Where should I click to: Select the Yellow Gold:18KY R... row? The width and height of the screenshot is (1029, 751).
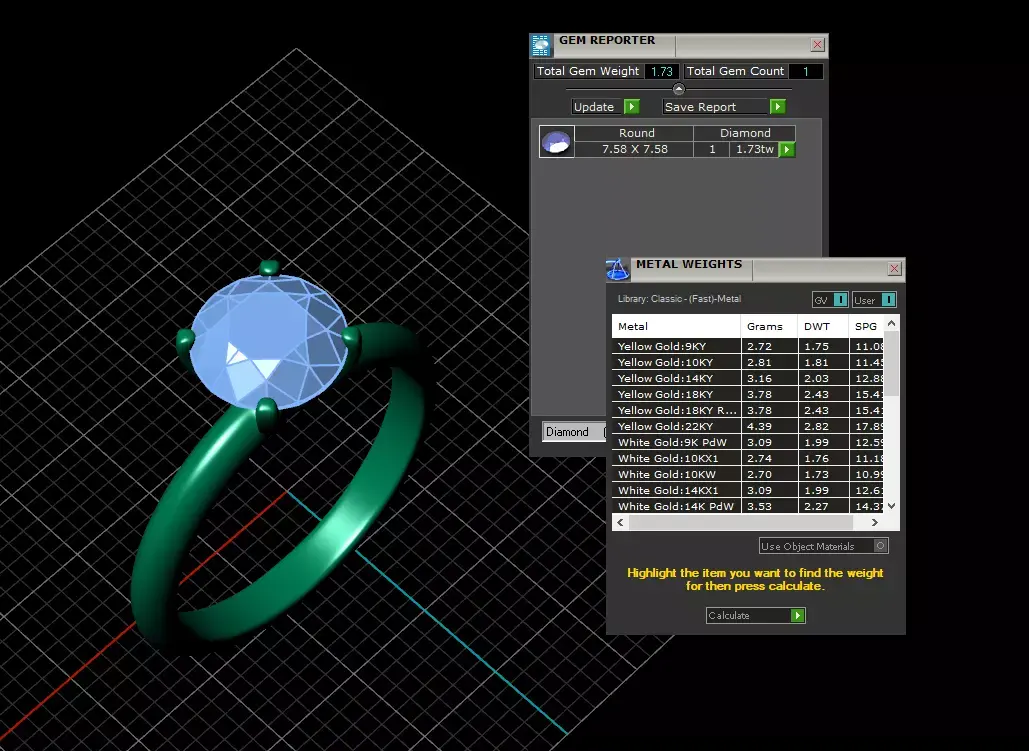coord(748,410)
